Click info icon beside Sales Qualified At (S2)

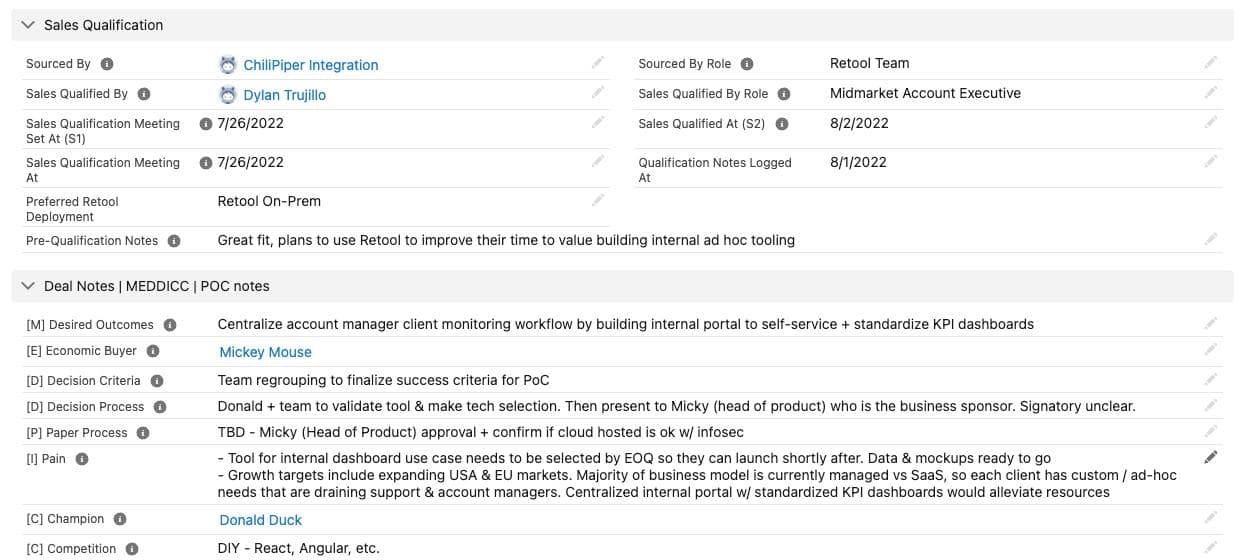782,124
